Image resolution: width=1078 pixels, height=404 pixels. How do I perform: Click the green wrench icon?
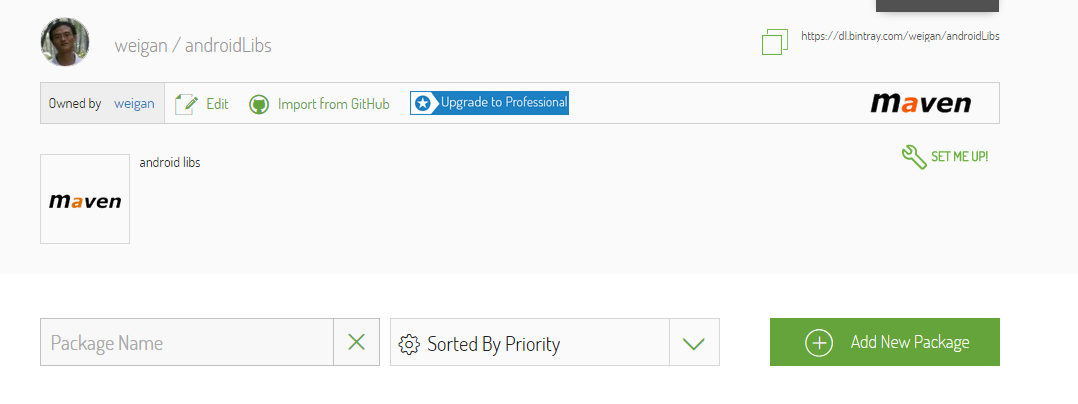914,157
